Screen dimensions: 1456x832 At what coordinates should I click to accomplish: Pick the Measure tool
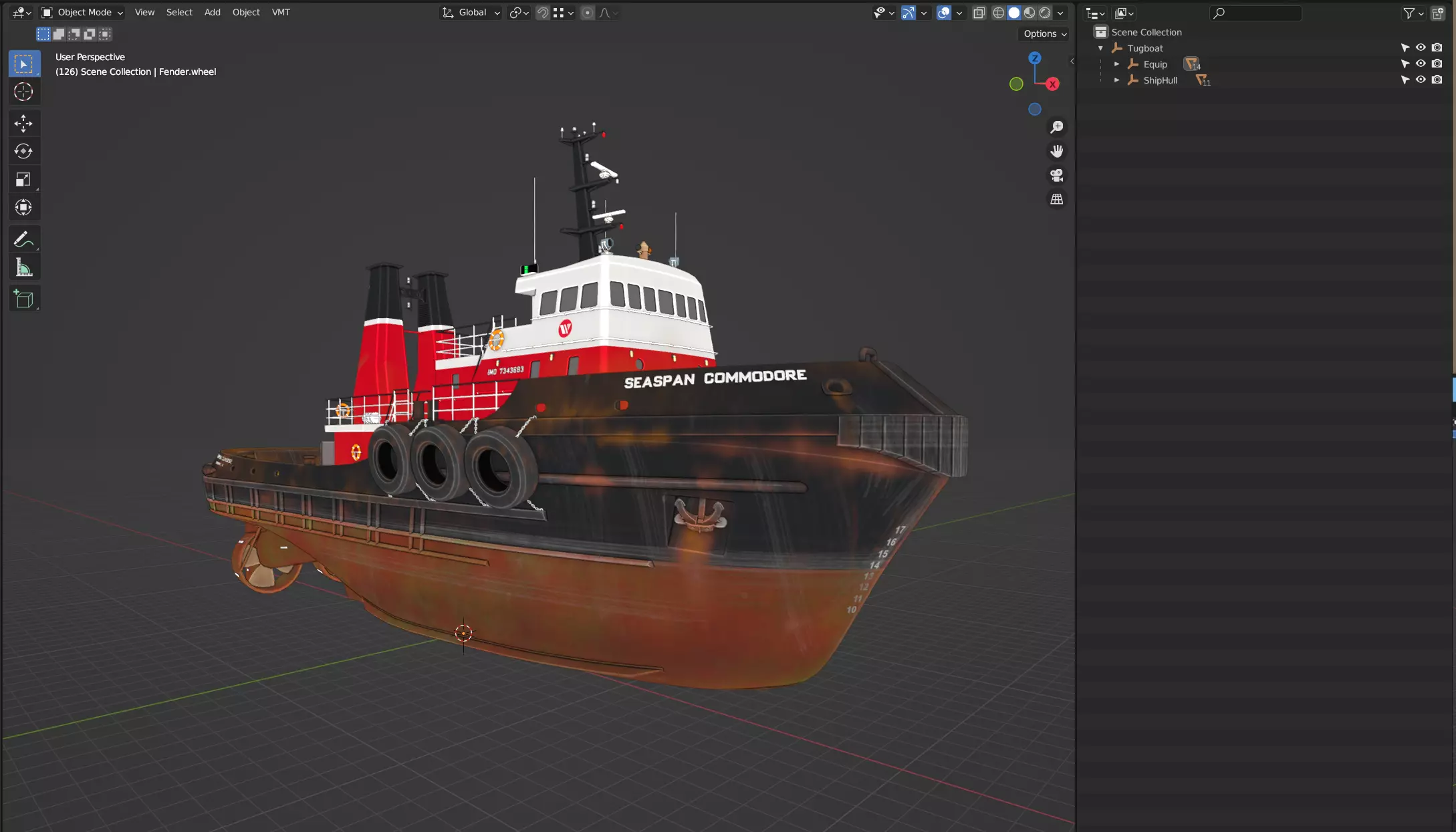24,267
